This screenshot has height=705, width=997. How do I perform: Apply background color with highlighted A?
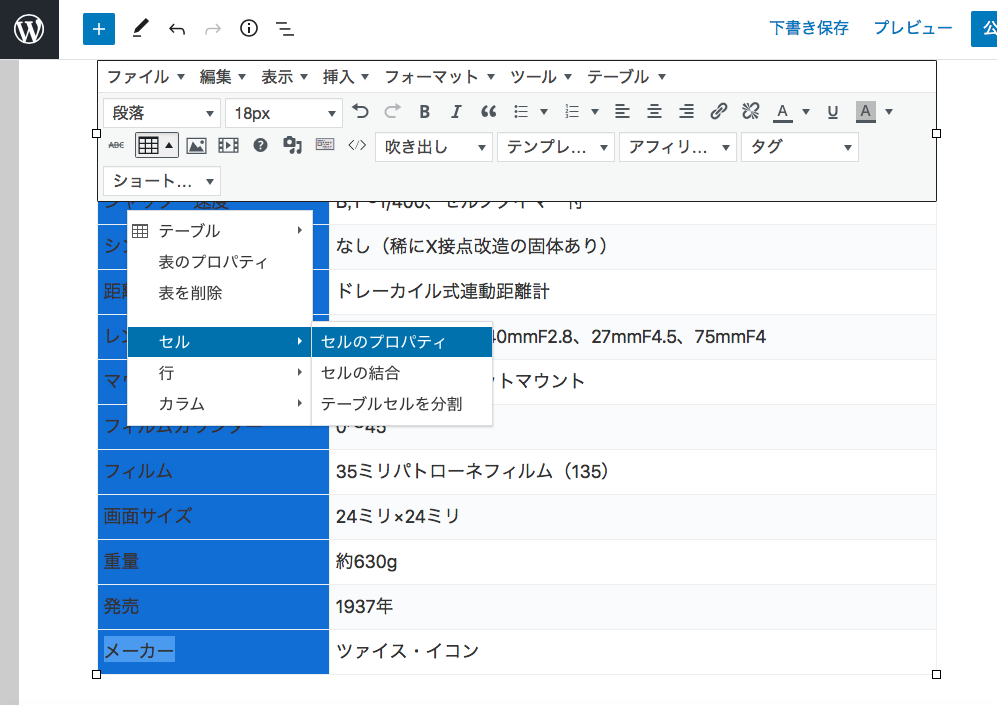coord(865,112)
